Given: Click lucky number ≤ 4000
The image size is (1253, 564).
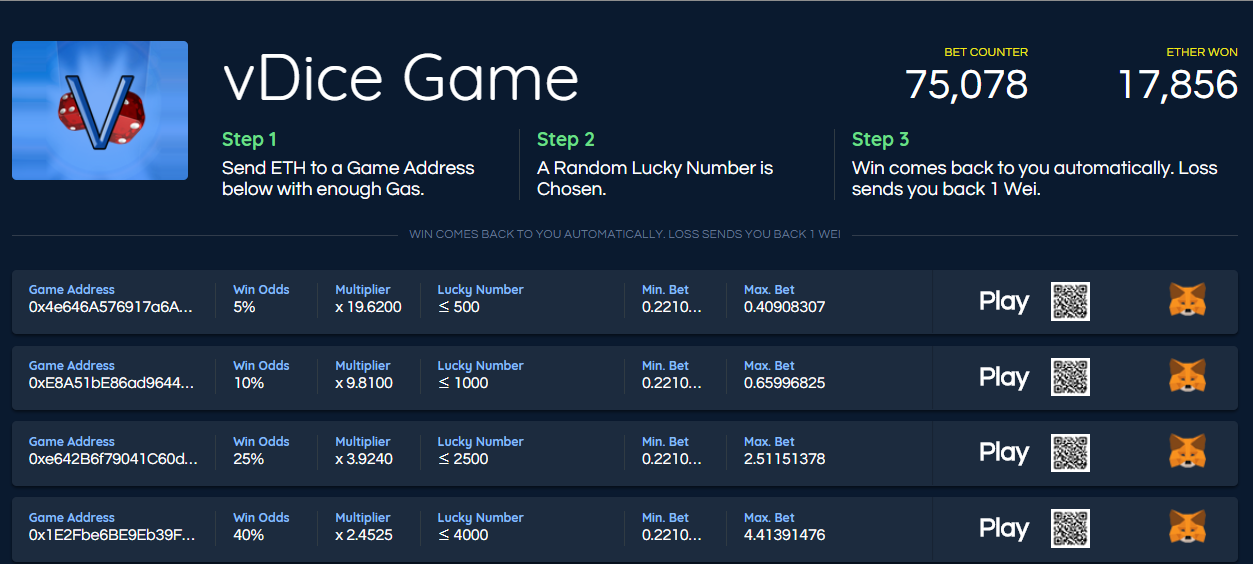Looking at the screenshot, I should coord(463,535).
